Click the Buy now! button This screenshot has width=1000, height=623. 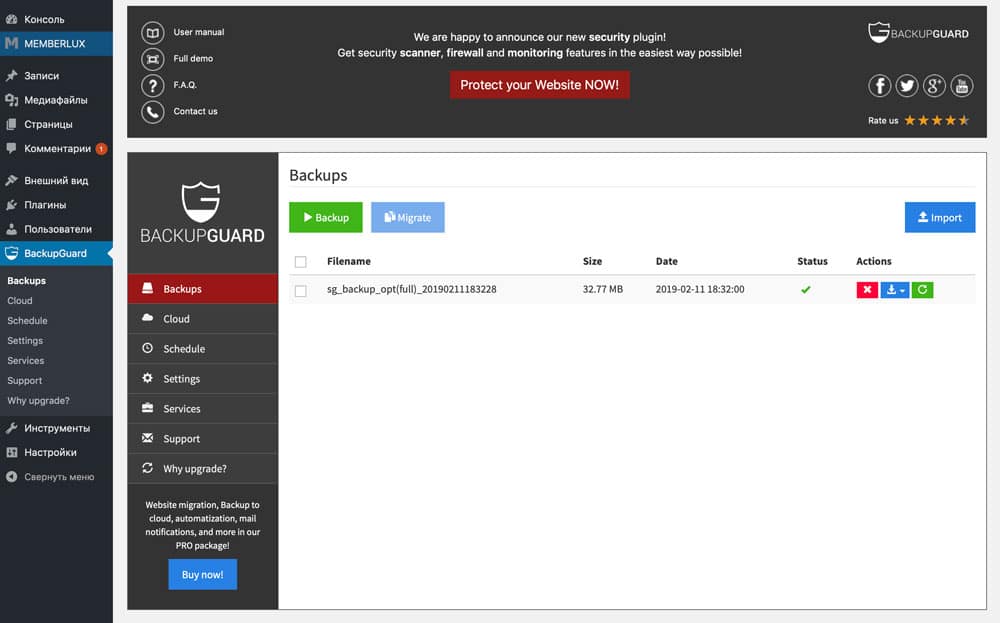tap(203, 575)
